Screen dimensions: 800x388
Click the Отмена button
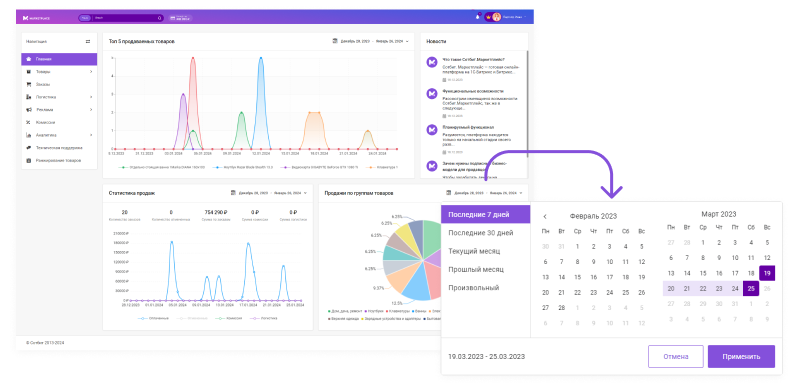[676, 356]
